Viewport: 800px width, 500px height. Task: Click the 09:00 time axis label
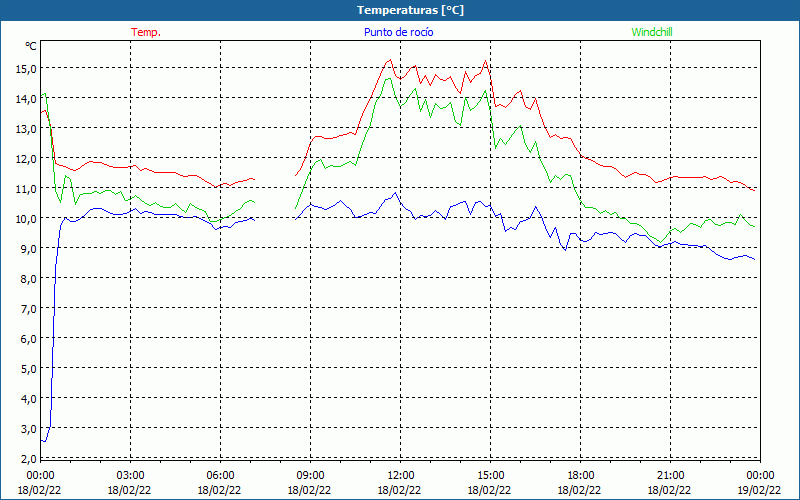click(310, 476)
